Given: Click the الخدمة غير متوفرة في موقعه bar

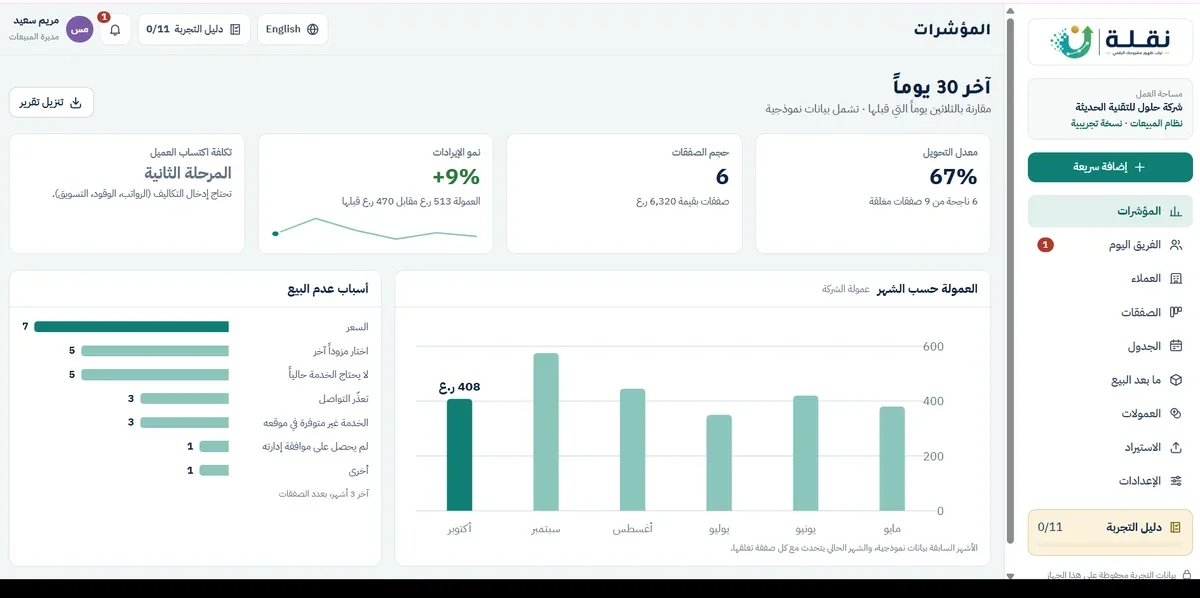Looking at the screenshot, I should click(184, 422).
